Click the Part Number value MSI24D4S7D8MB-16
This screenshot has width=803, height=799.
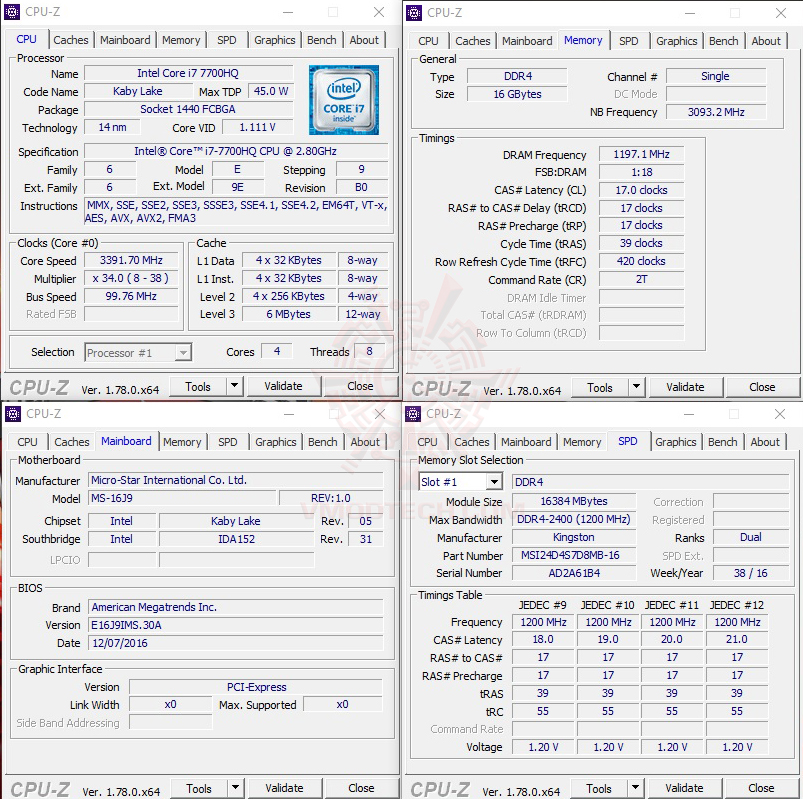point(574,555)
